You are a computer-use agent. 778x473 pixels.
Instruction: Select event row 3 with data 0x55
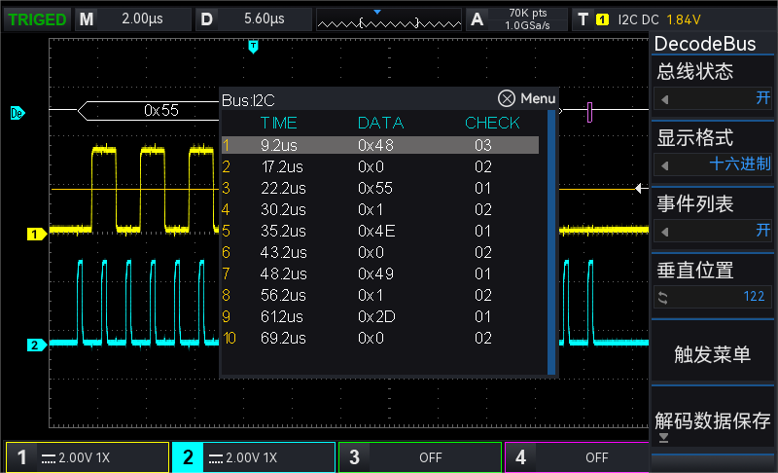point(380,188)
